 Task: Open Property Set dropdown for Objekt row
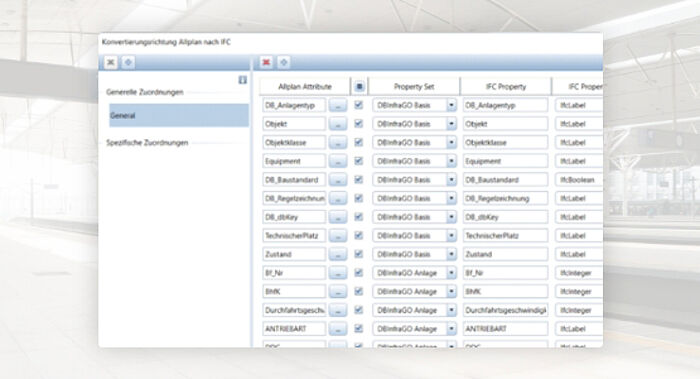pyautogui.click(x=451, y=124)
